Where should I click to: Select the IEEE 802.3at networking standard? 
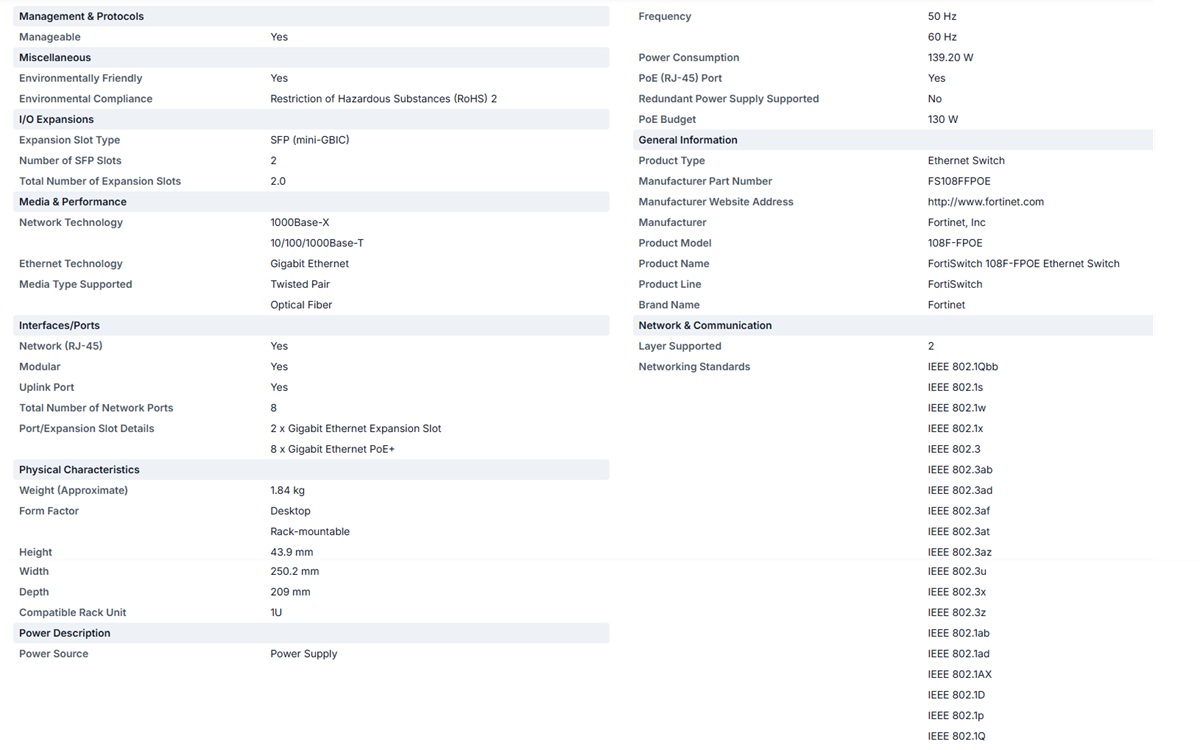tap(958, 532)
